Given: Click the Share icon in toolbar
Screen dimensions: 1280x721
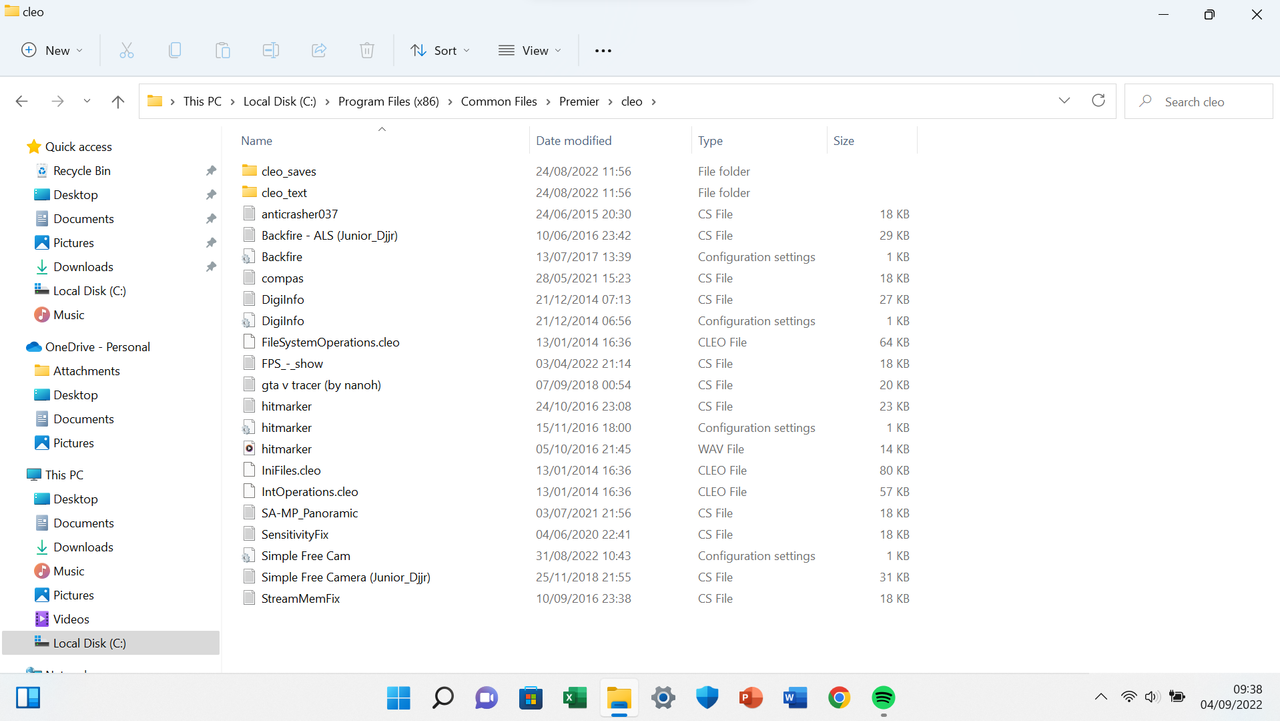Looking at the screenshot, I should pos(319,50).
